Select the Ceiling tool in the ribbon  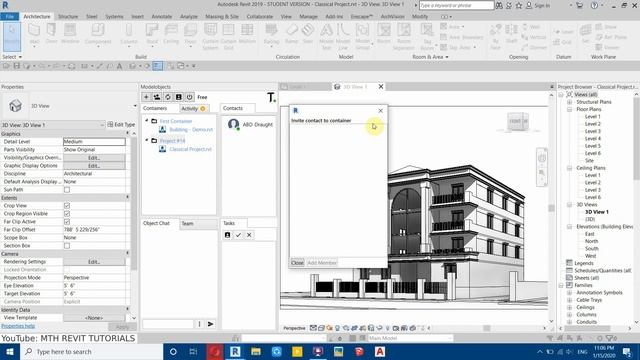171,33
